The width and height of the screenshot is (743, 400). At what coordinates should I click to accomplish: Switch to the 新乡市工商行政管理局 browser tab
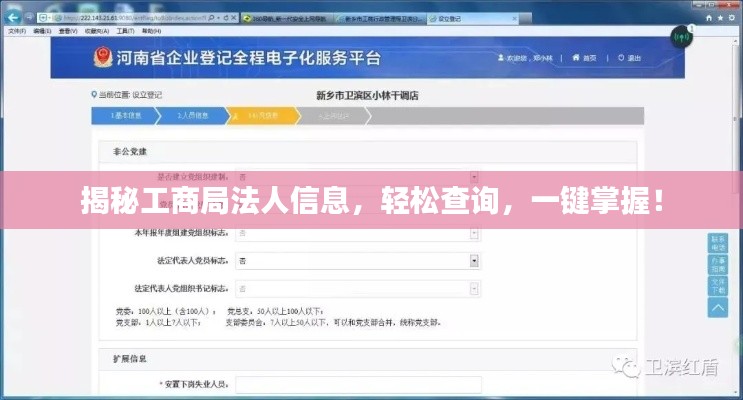(x=381, y=18)
